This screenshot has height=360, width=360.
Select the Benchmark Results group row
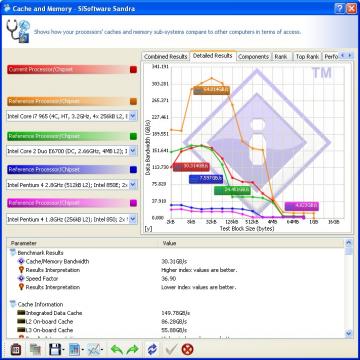(176, 253)
